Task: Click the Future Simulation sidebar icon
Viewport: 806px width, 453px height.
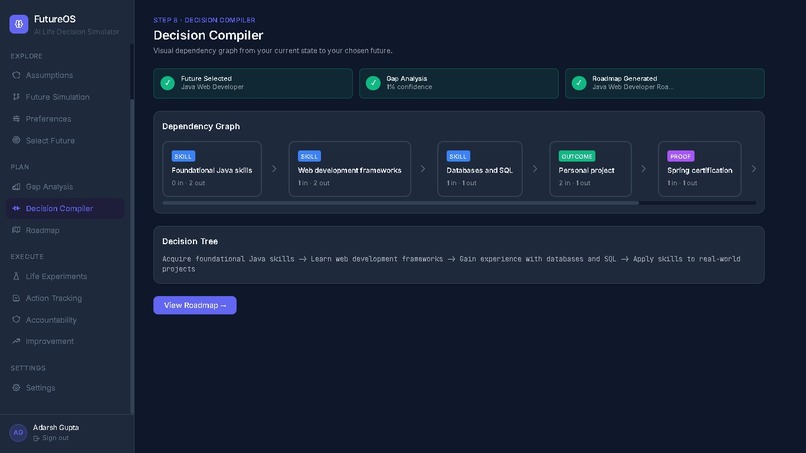Action: (16, 97)
